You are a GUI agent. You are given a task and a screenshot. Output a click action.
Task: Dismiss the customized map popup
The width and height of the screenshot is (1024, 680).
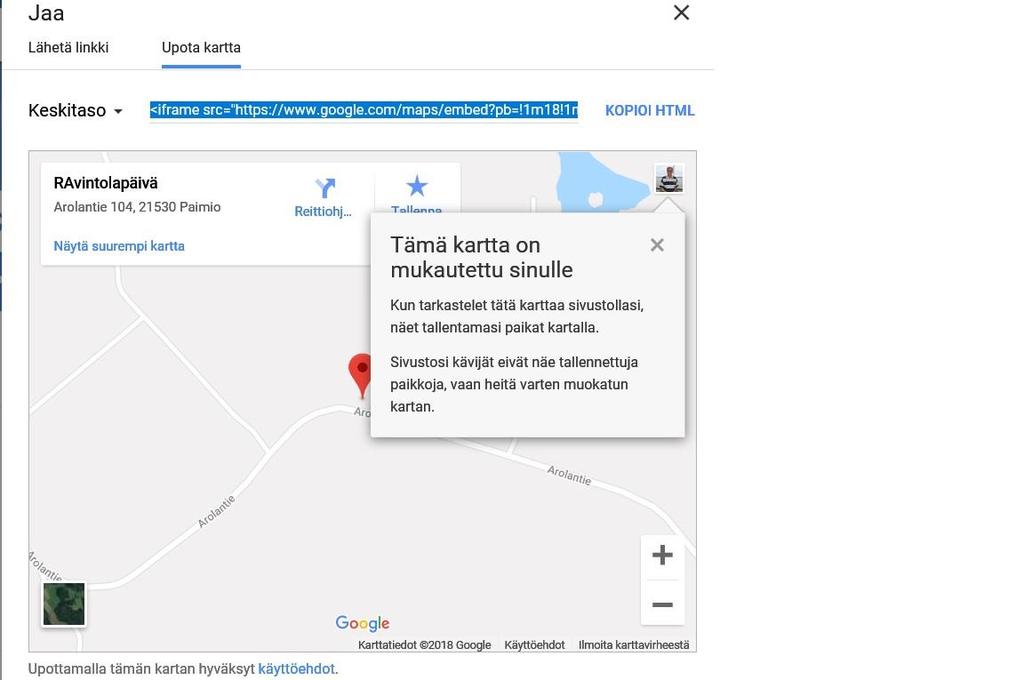(657, 245)
